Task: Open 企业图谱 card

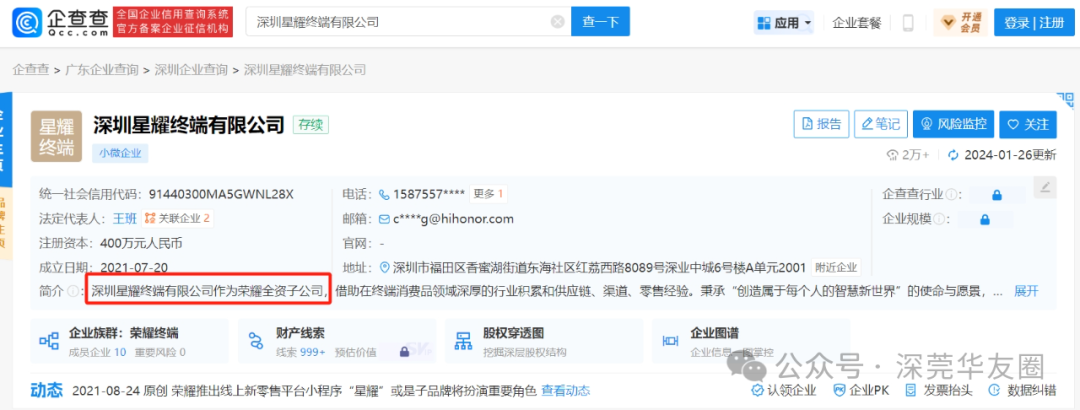Action: pyautogui.click(x=751, y=341)
